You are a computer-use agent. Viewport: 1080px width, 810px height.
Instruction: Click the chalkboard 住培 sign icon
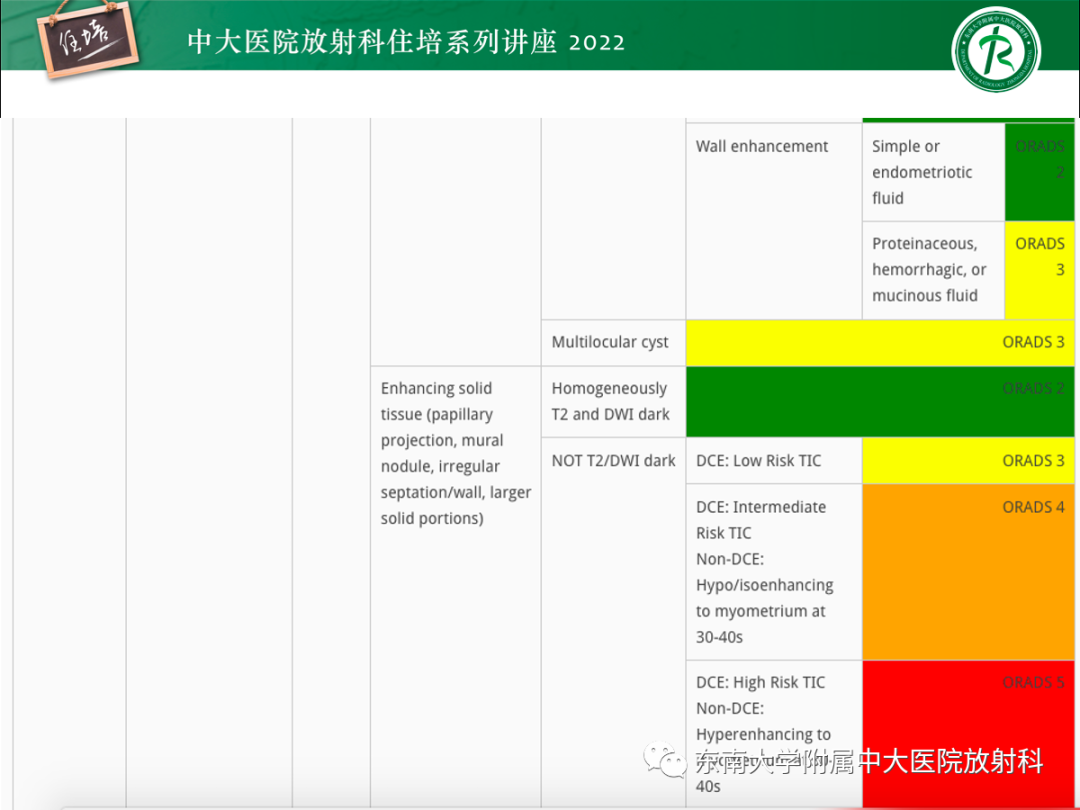tap(87, 40)
